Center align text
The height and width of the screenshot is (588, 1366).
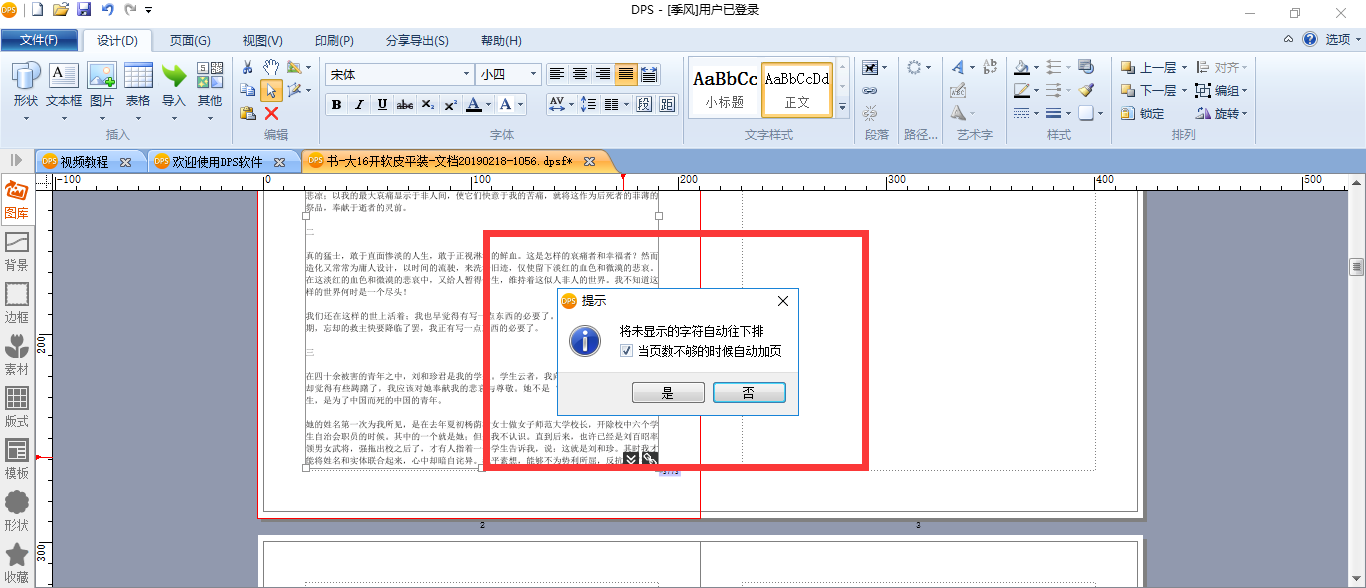[580, 74]
